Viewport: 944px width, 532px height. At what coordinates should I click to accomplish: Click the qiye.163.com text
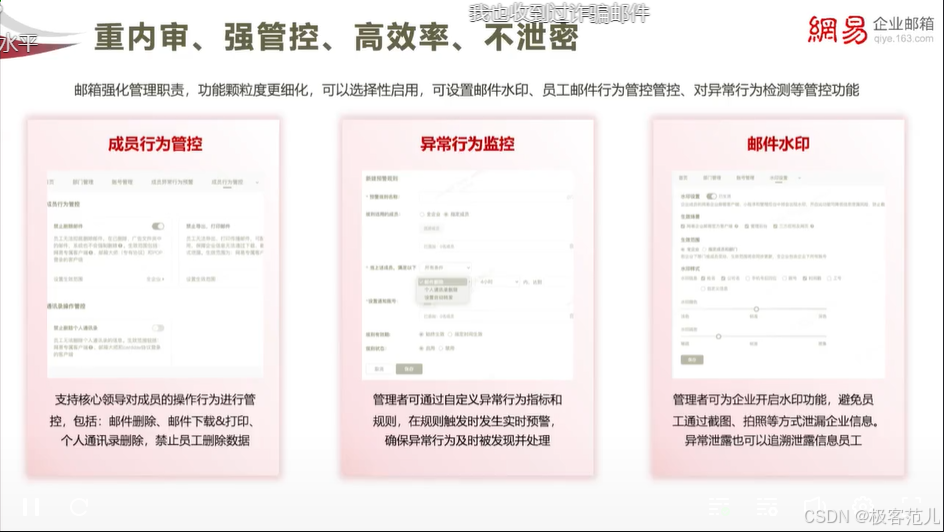(904, 39)
